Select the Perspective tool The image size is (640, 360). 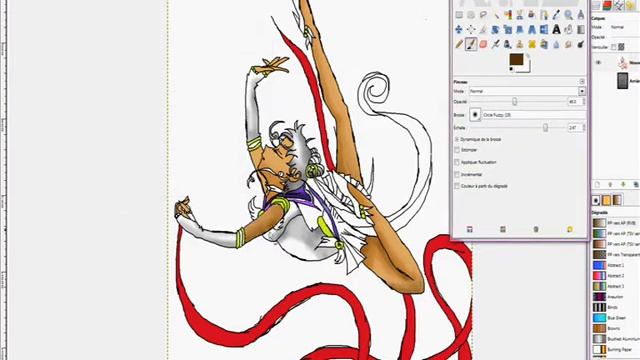coord(532,29)
